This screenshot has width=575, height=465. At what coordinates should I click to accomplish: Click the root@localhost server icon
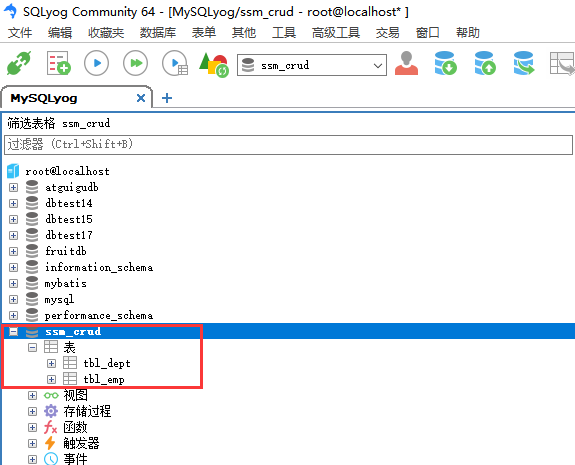pyautogui.click(x=13, y=171)
